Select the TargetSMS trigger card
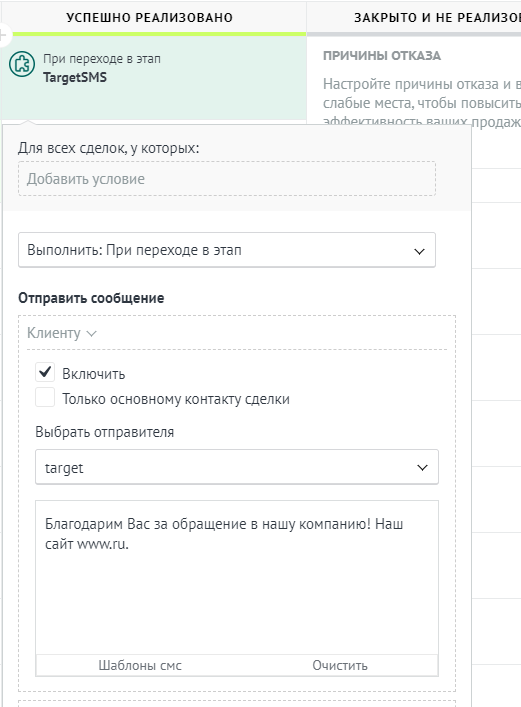 tap(153, 78)
